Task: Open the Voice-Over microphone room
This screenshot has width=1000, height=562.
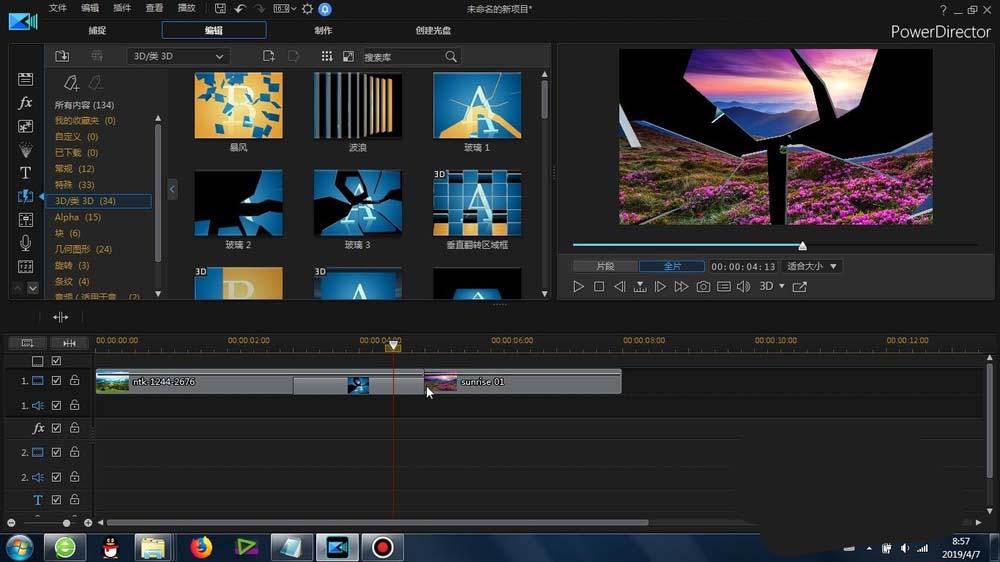Action: 26,243
